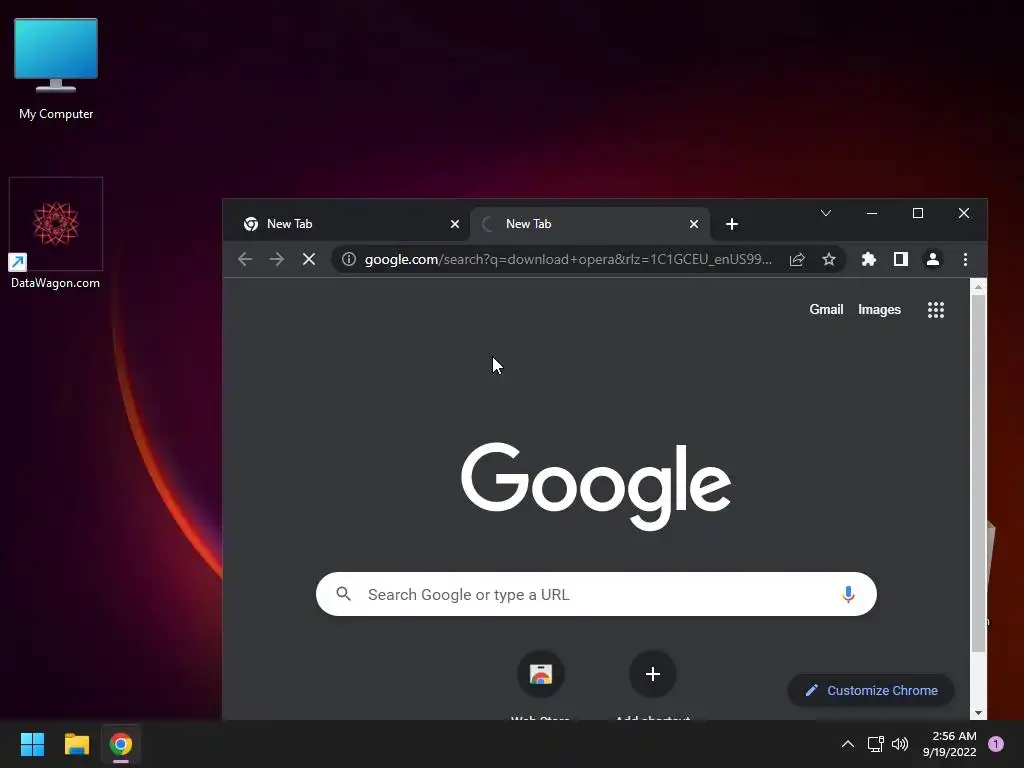
Task: Maximize the Chrome window
Action: click(x=918, y=213)
